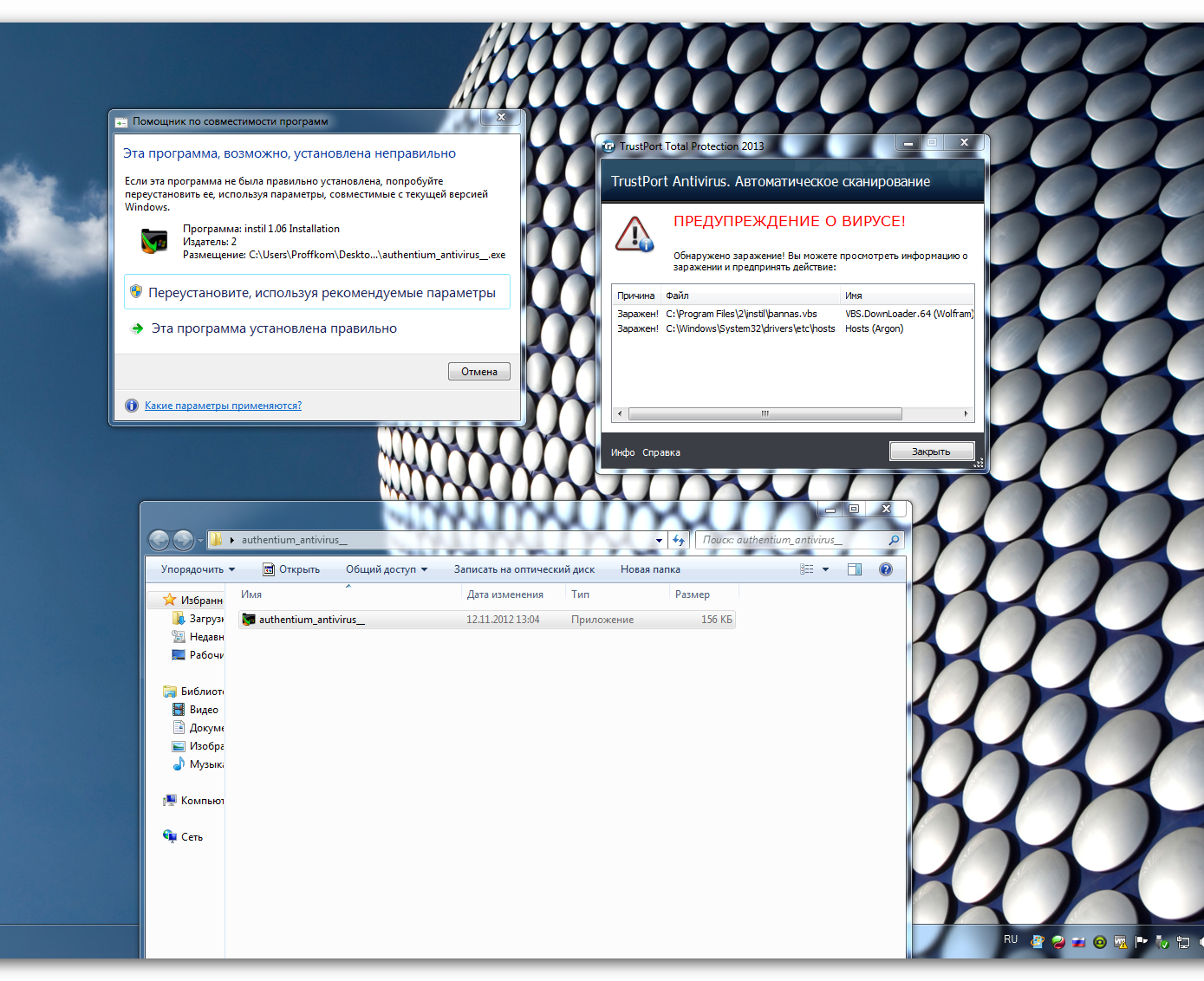Open Какие параметры применяются? link
This screenshot has height=981, width=1204.
(223, 406)
